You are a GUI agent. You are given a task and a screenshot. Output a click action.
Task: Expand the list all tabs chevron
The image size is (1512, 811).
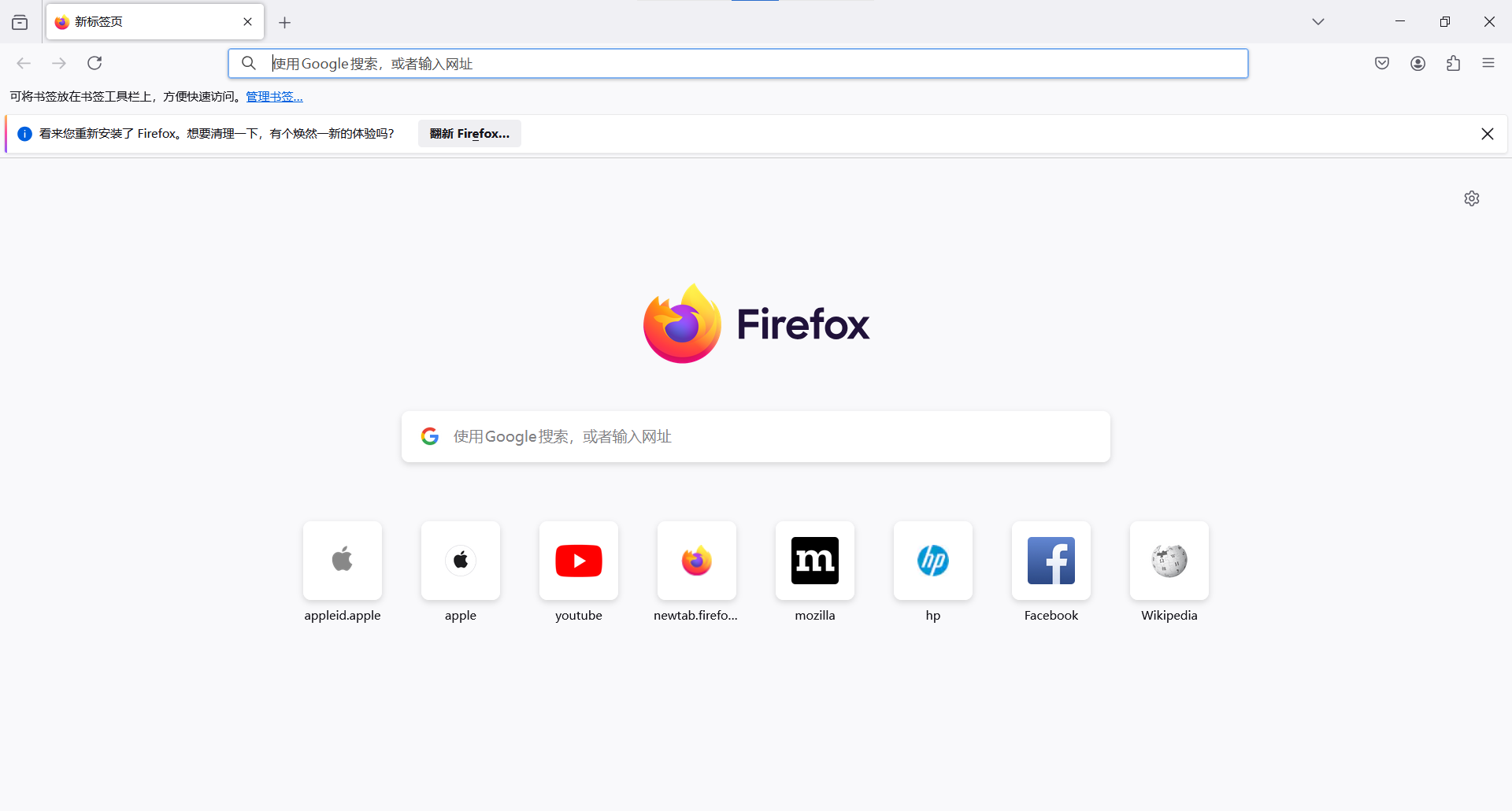pyautogui.click(x=1317, y=22)
